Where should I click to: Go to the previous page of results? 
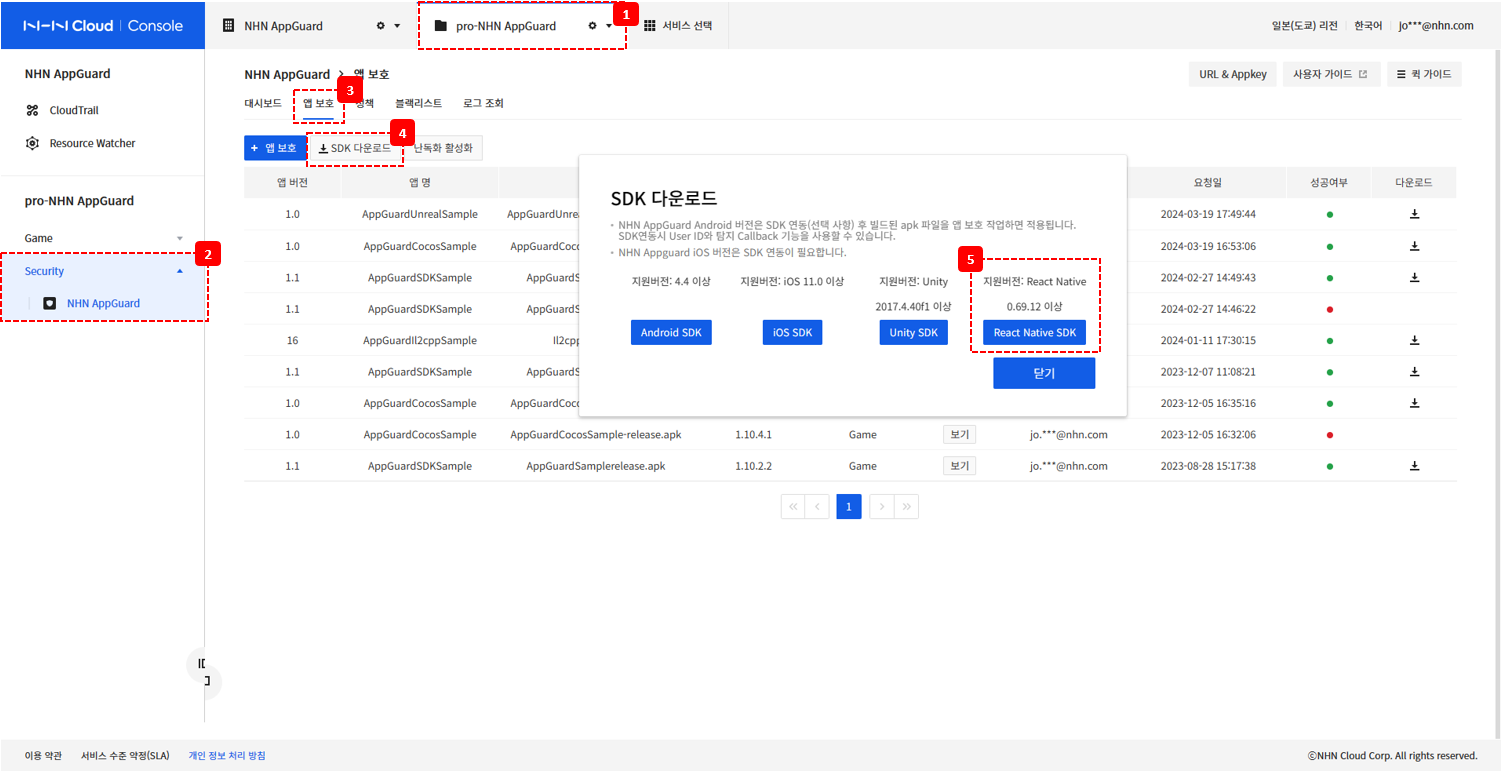(818, 507)
